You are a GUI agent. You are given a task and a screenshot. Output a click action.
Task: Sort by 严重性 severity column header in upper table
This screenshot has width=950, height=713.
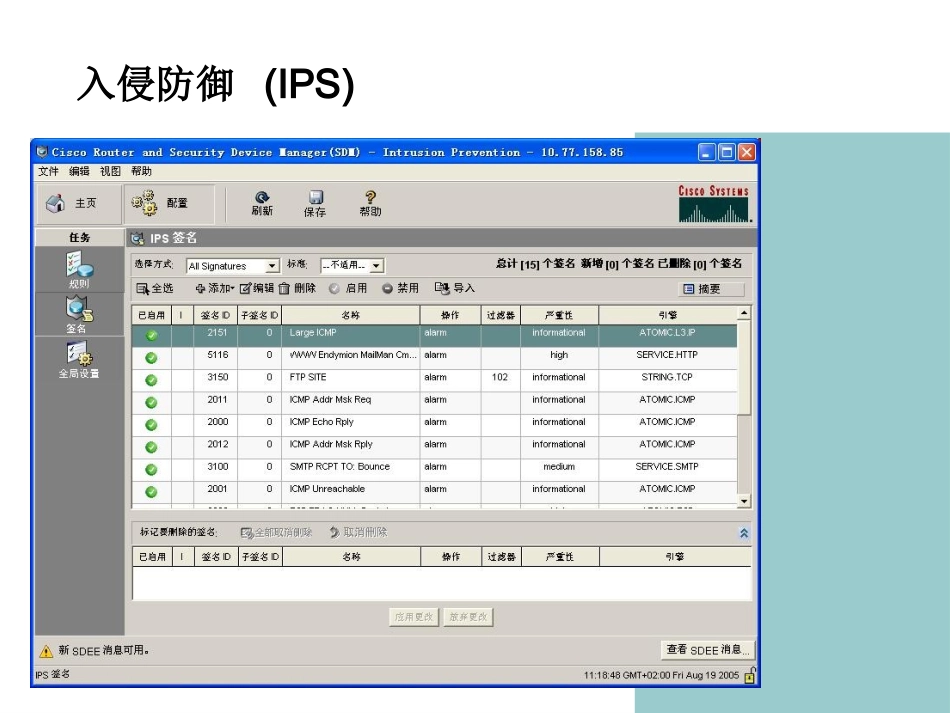559,315
